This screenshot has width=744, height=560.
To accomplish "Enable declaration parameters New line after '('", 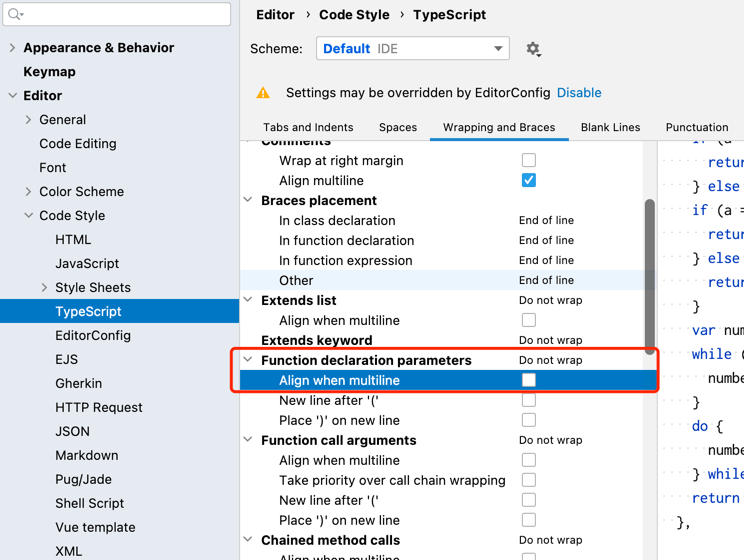I will point(529,400).
